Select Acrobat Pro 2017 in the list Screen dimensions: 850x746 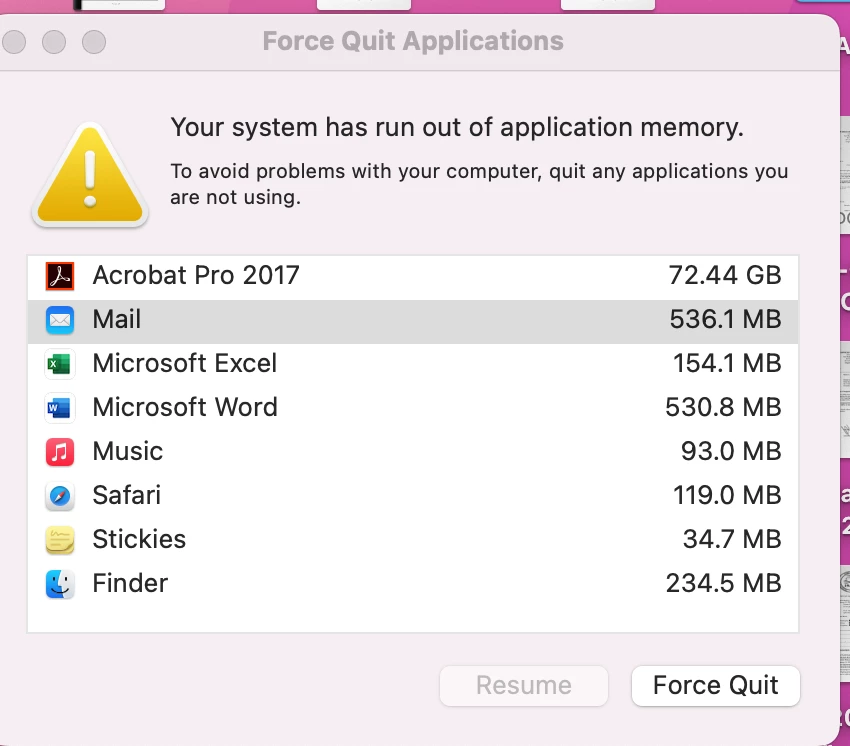(x=196, y=275)
